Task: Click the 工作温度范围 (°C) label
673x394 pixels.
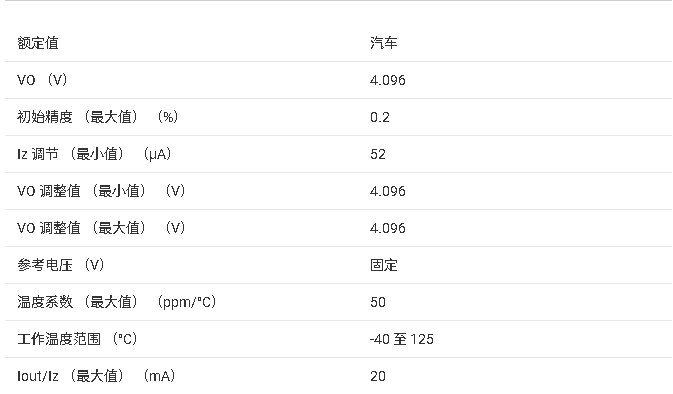Action: point(77,339)
